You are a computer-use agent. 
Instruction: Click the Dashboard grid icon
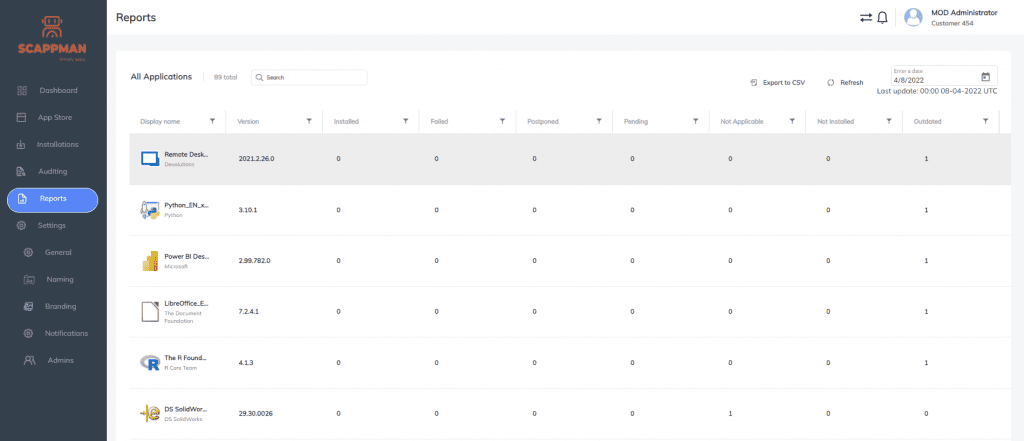click(22, 90)
